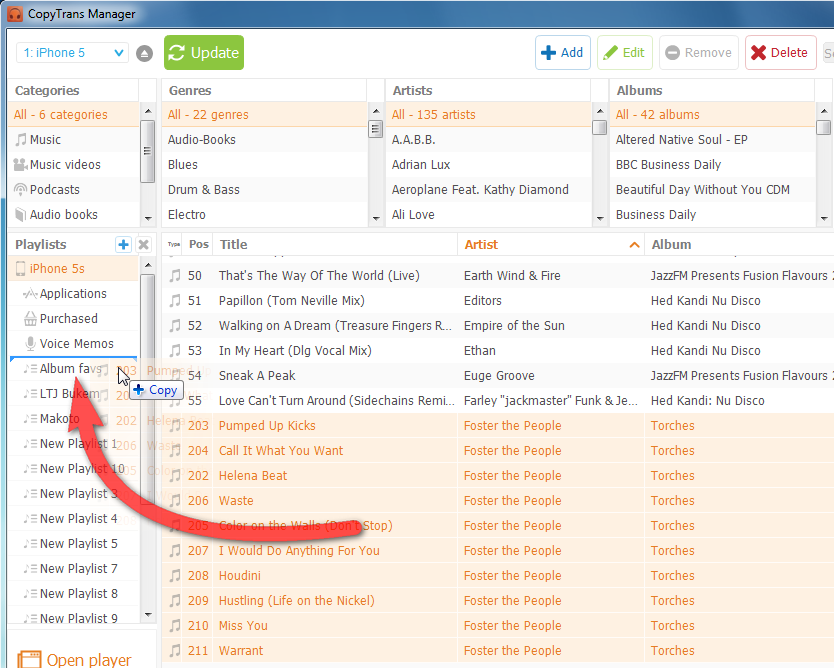The height and width of the screenshot is (668, 834).
Task: Select the New Playlist 8 entry
Action: [73, 594]
